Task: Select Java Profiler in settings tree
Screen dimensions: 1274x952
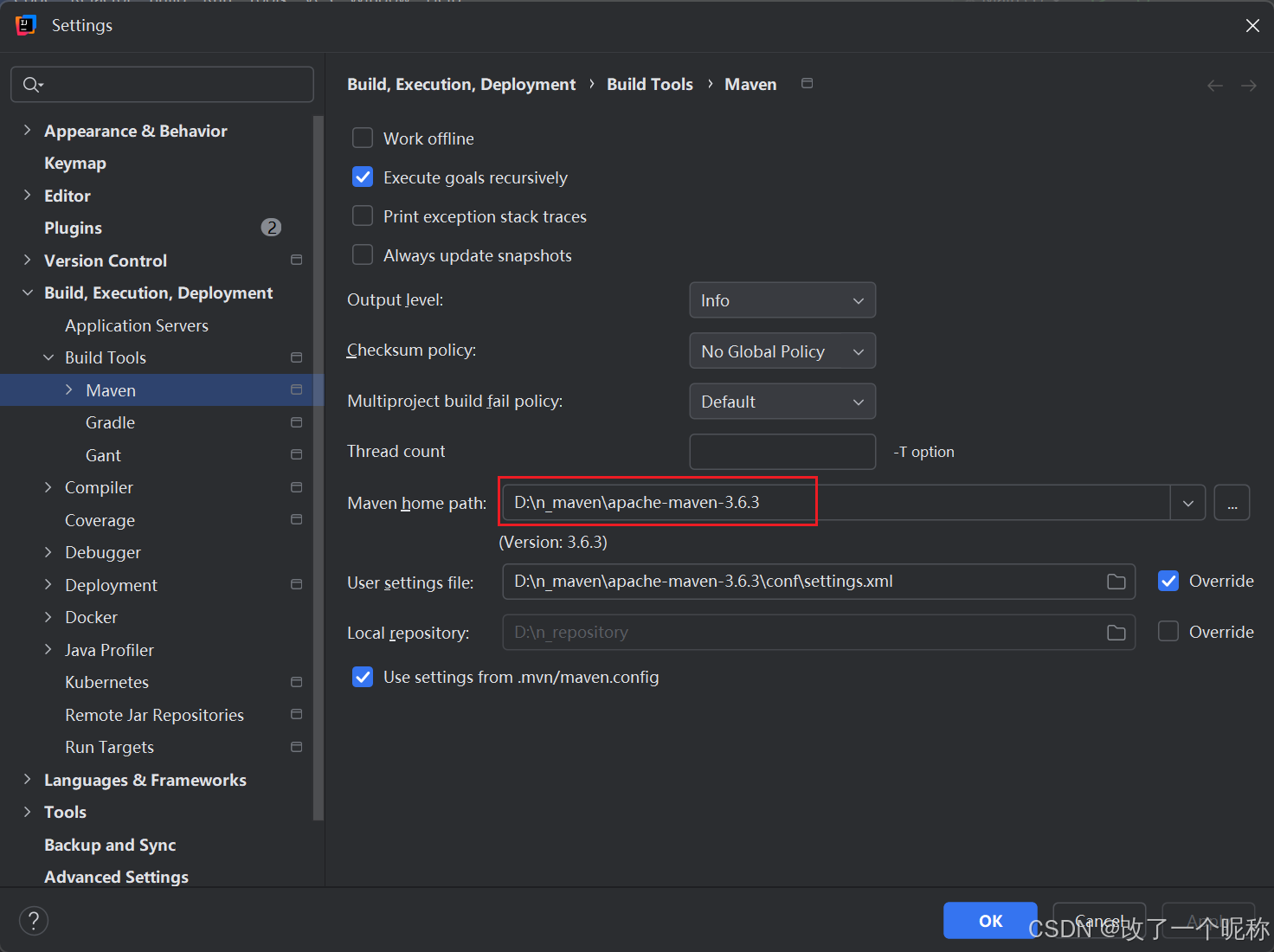Action: click(x=109, y=650)
